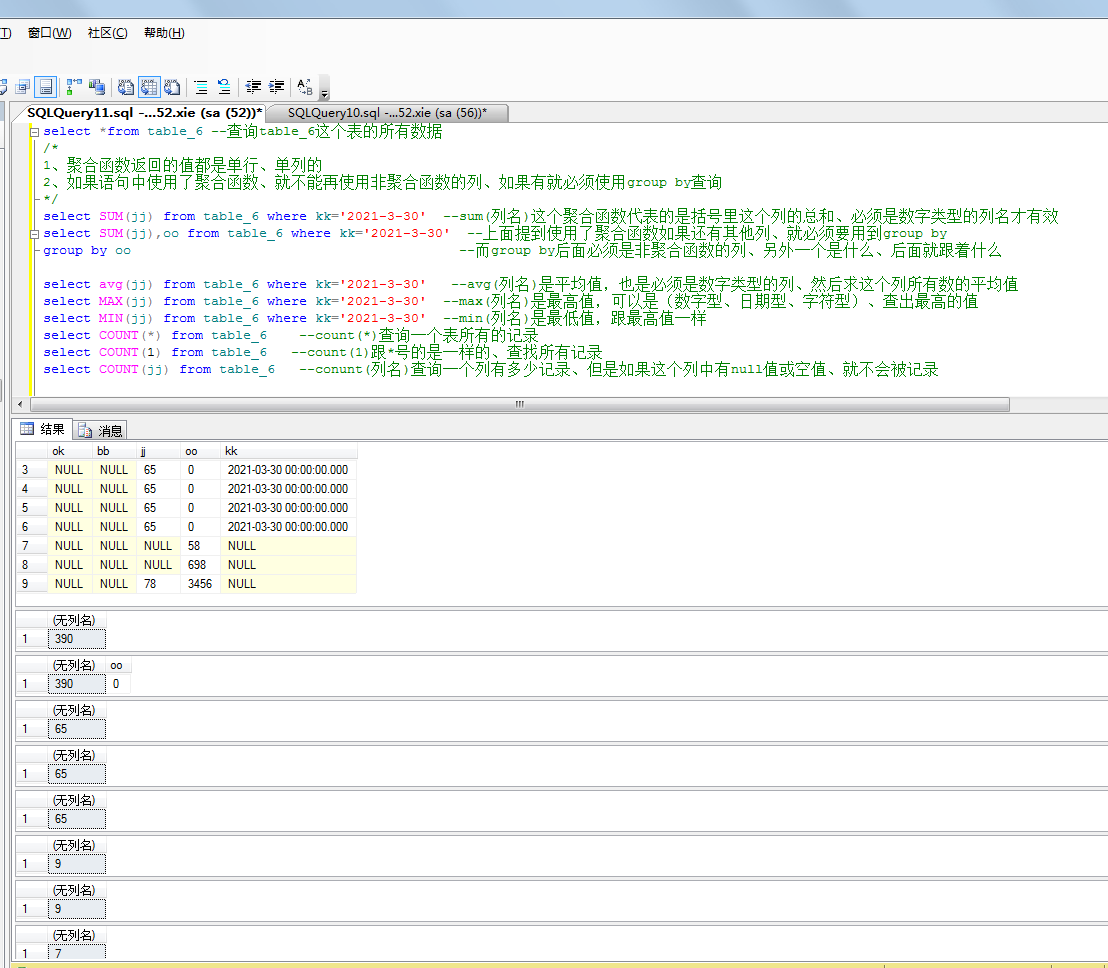Click the bb column header

114,451
